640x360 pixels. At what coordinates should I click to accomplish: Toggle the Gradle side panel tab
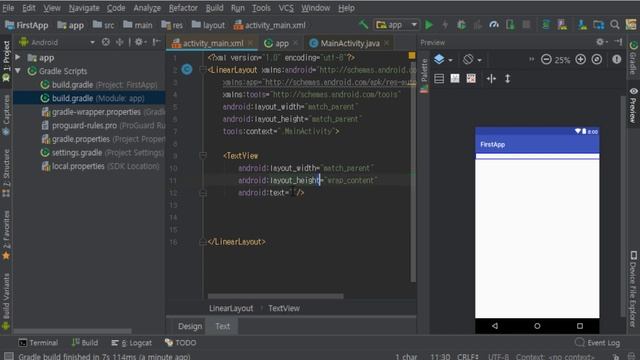point(633,58)
